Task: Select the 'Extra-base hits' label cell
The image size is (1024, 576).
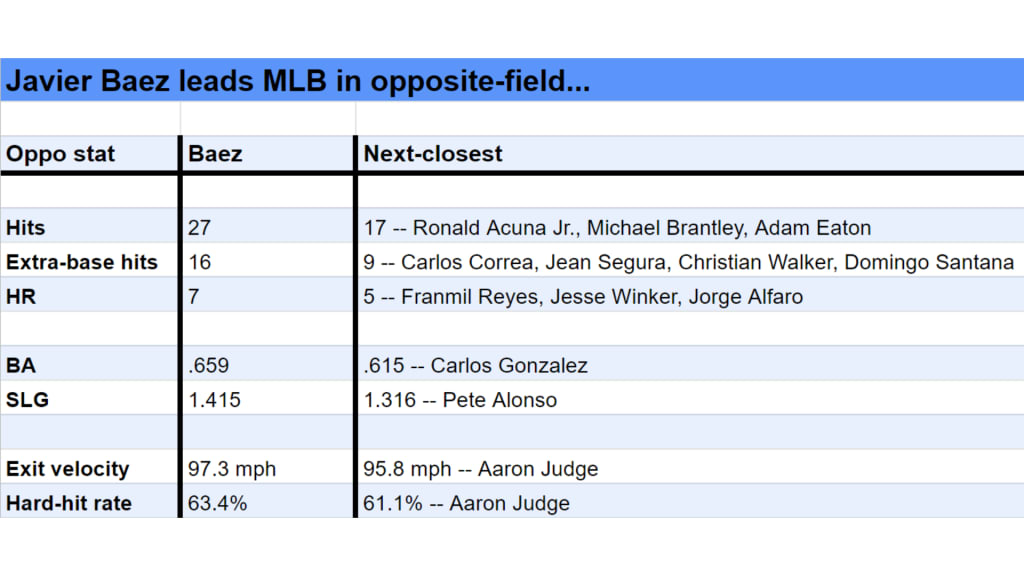Action: pyautogui.click(x=89, y=261)
